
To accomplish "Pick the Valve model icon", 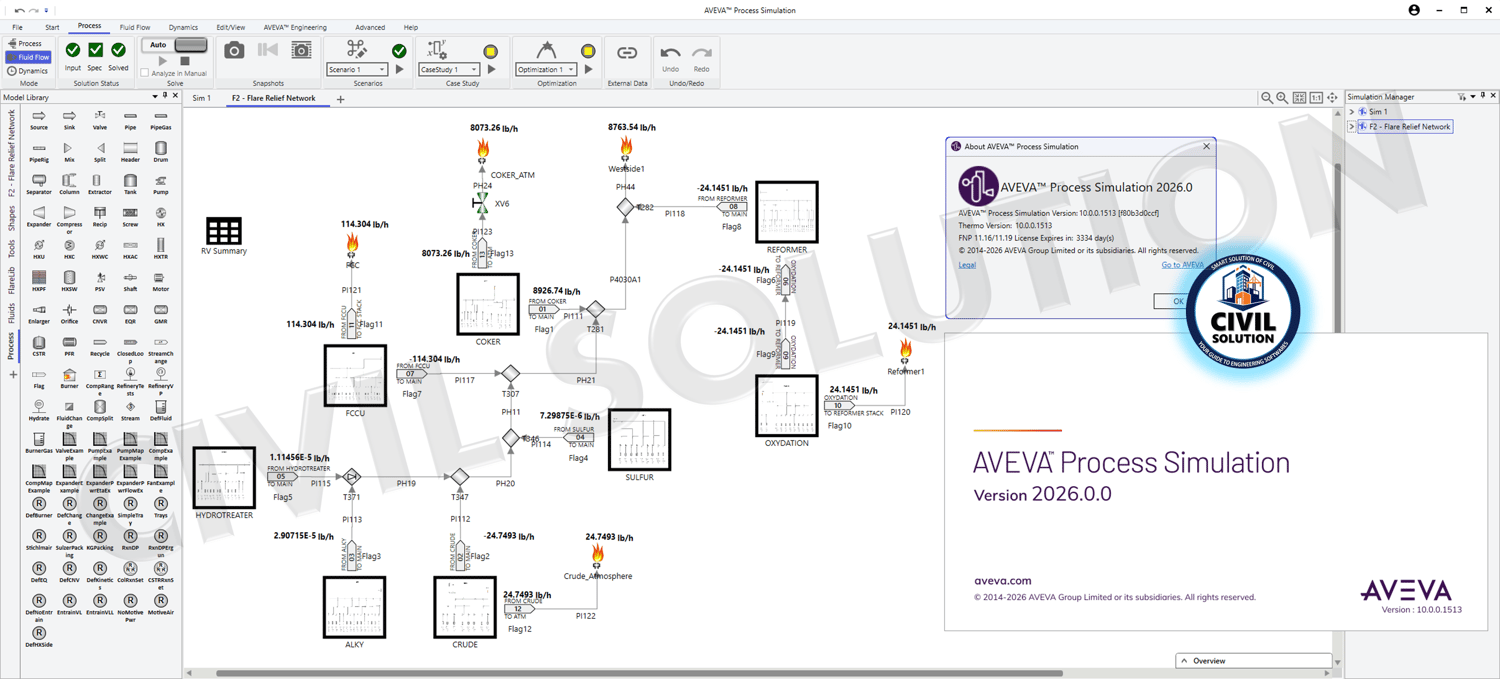I will tap(100, 116).
